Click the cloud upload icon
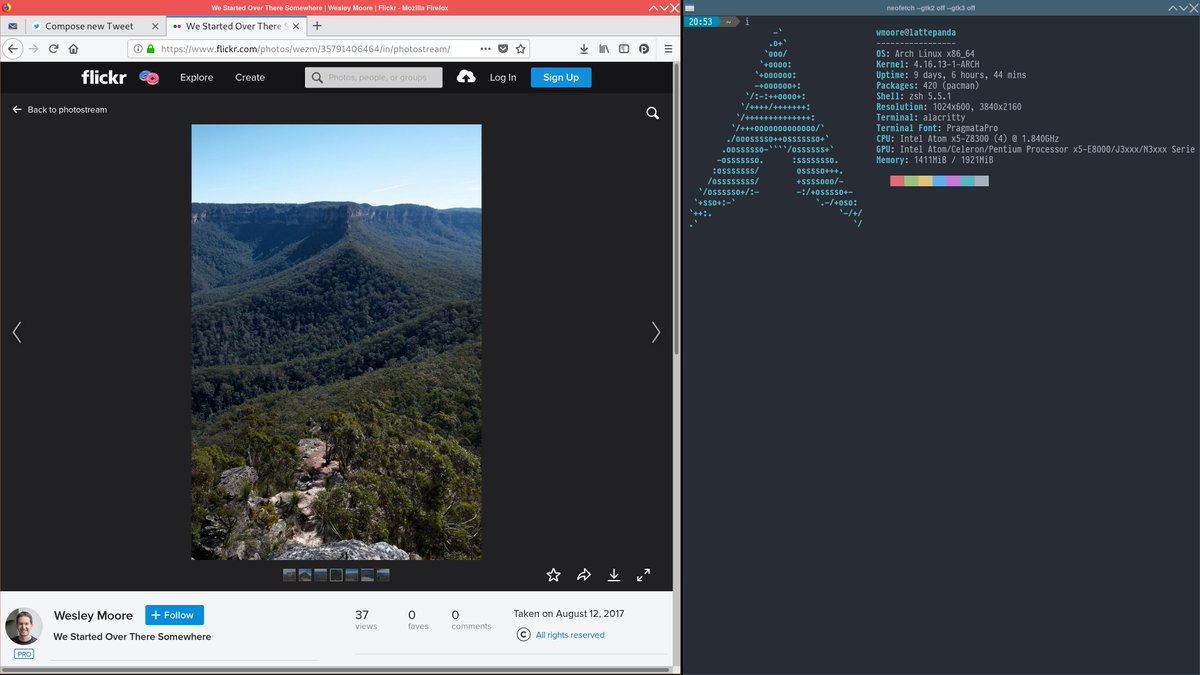 (466, 77)
